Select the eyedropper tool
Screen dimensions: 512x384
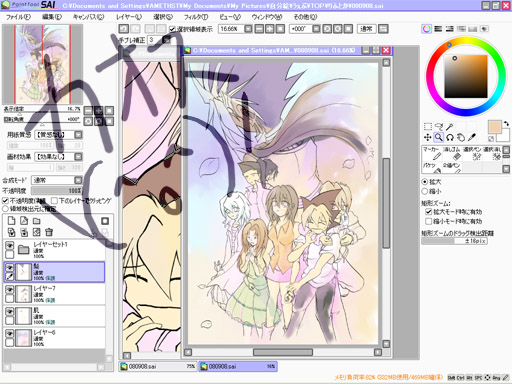click(472, 137)
